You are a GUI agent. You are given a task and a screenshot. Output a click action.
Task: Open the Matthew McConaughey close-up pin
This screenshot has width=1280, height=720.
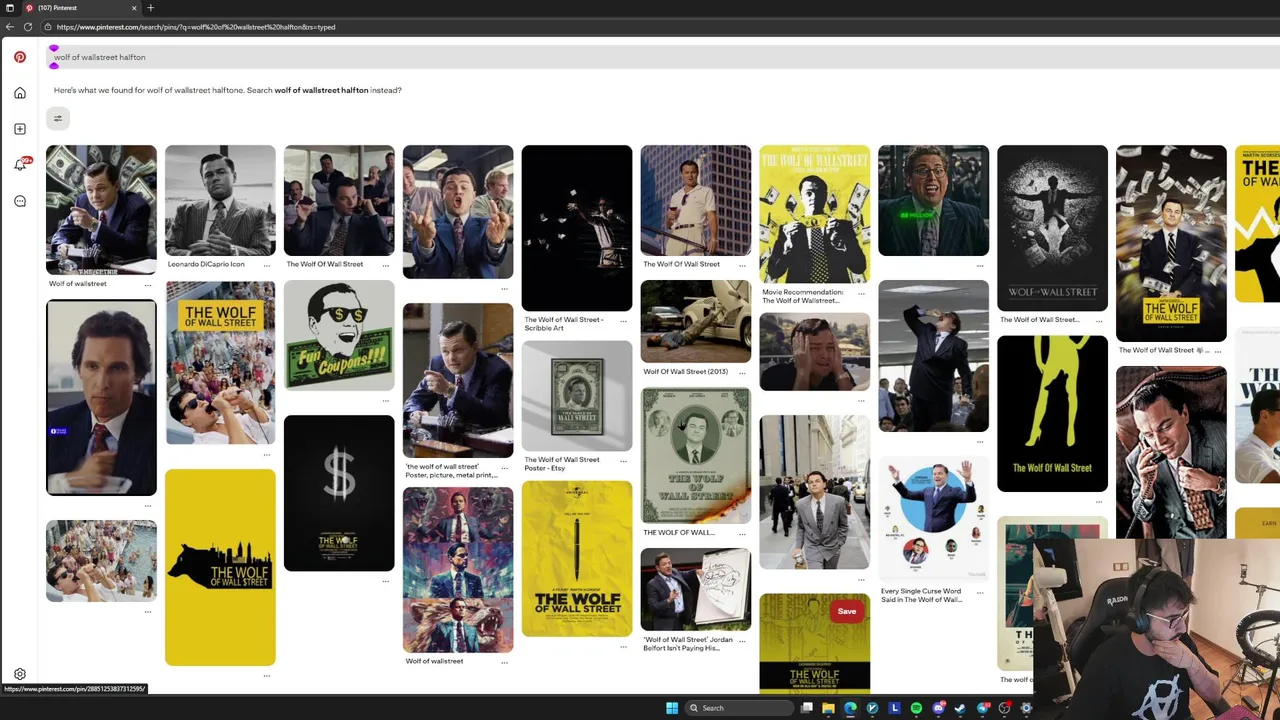click(101, 398)
